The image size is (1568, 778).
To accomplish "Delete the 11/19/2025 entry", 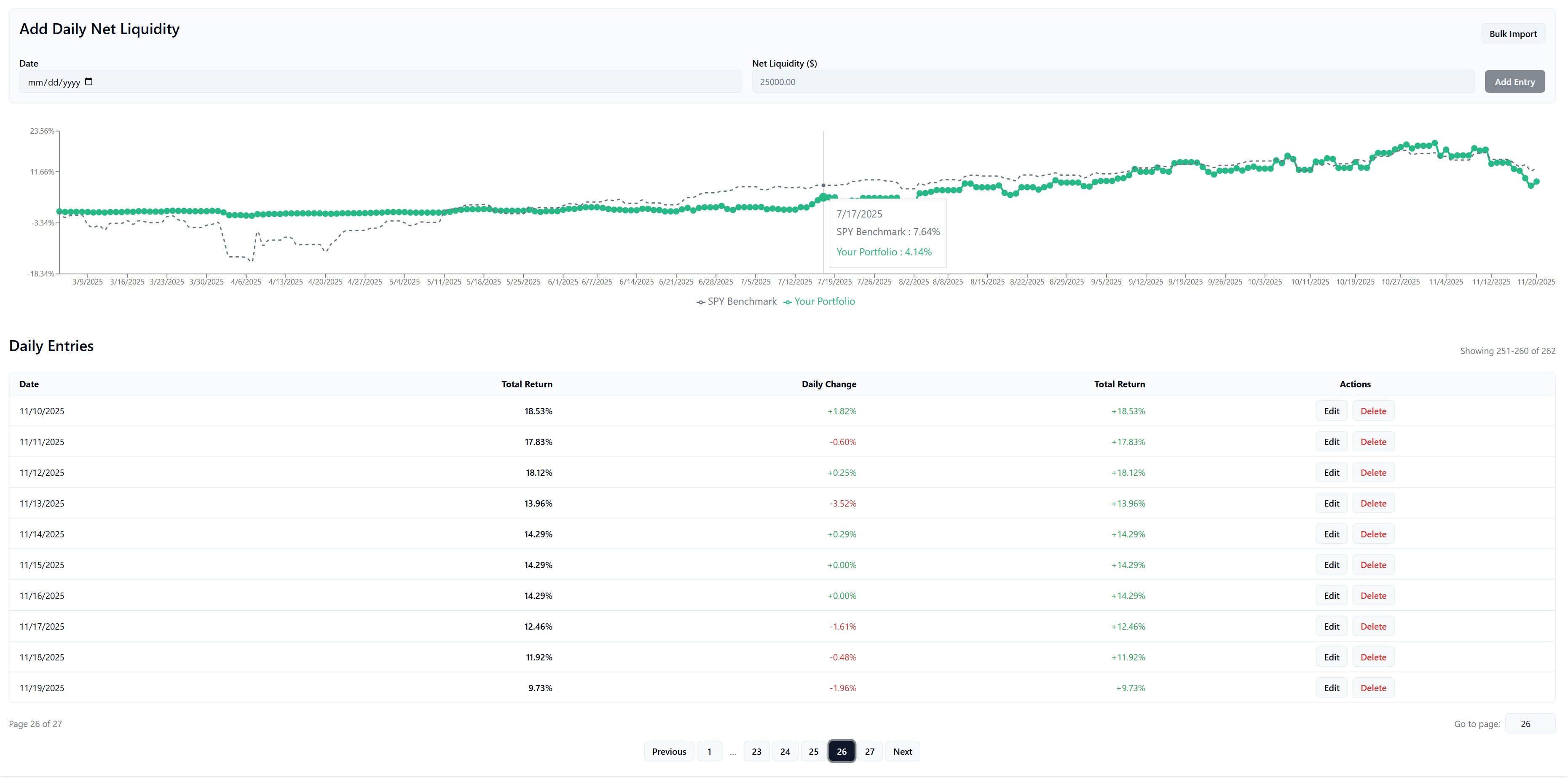I will point(1373,687).
